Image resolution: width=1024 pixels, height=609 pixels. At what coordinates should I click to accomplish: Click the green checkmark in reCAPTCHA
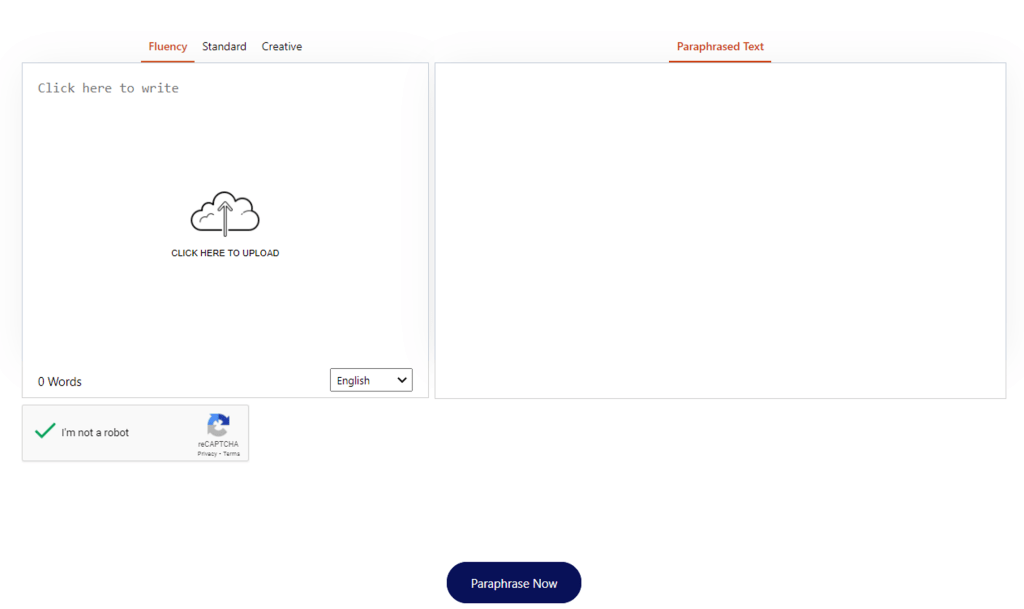[x=45, y=431]
